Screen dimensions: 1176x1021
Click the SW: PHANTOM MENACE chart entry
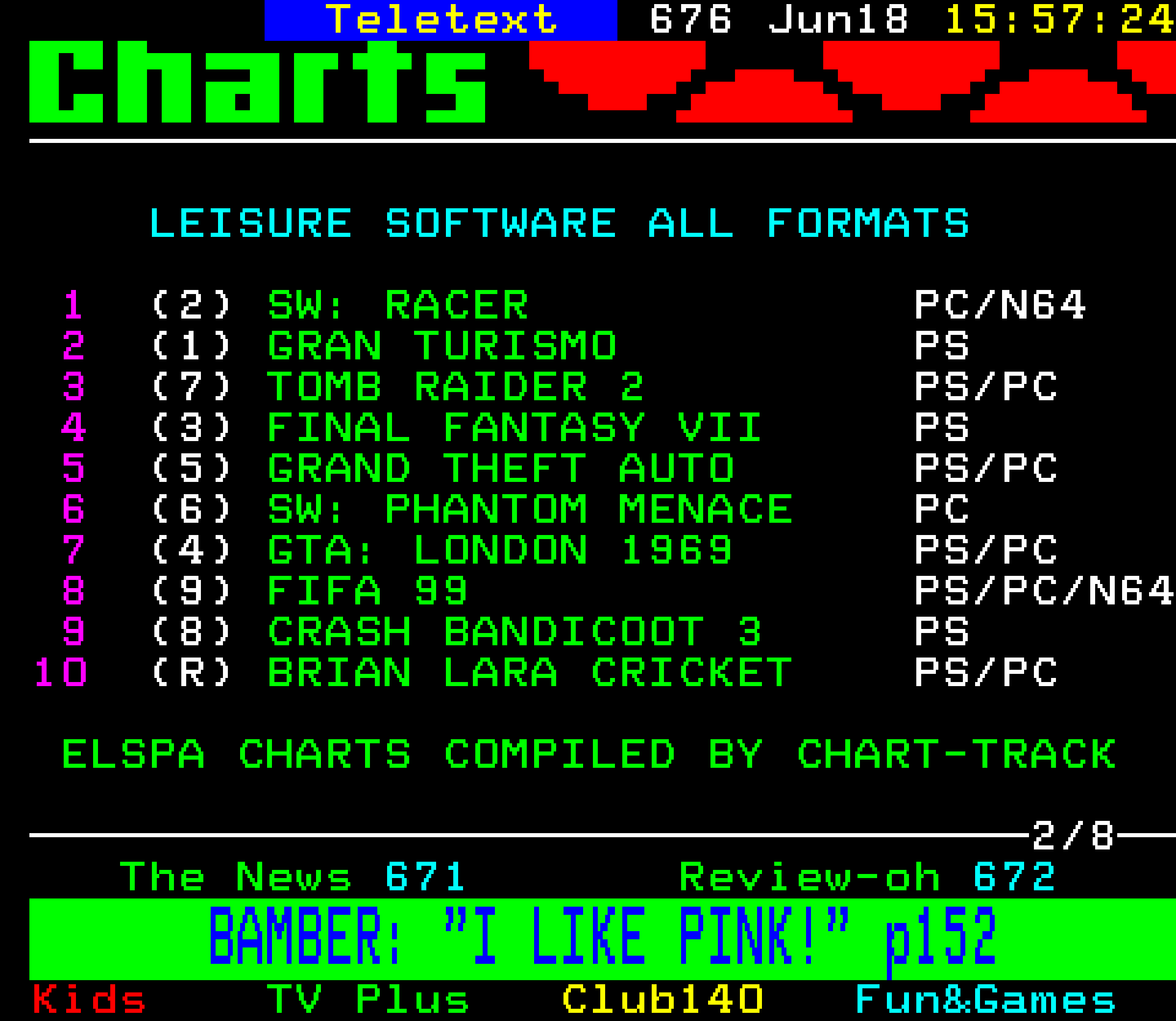[530, 509]
